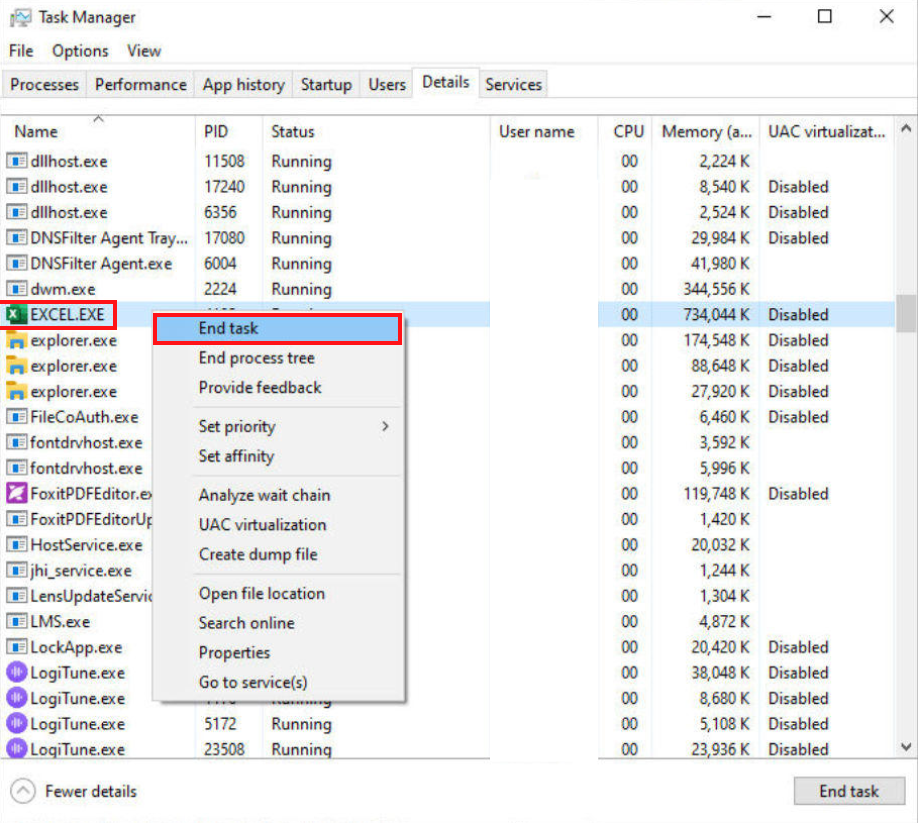918x823 pixels.
Task: Click the dwm.exe process icon
Action: pyautogui.click(x=16, y=290)
